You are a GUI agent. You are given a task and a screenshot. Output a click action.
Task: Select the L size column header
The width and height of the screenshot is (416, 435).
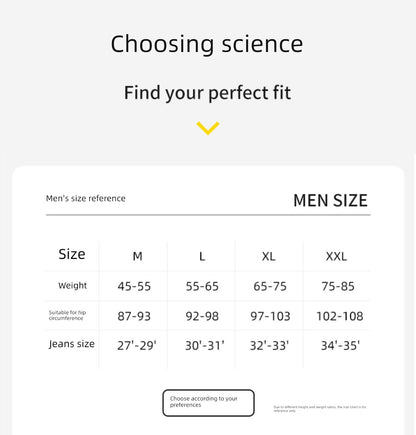[x=202, y=256]
